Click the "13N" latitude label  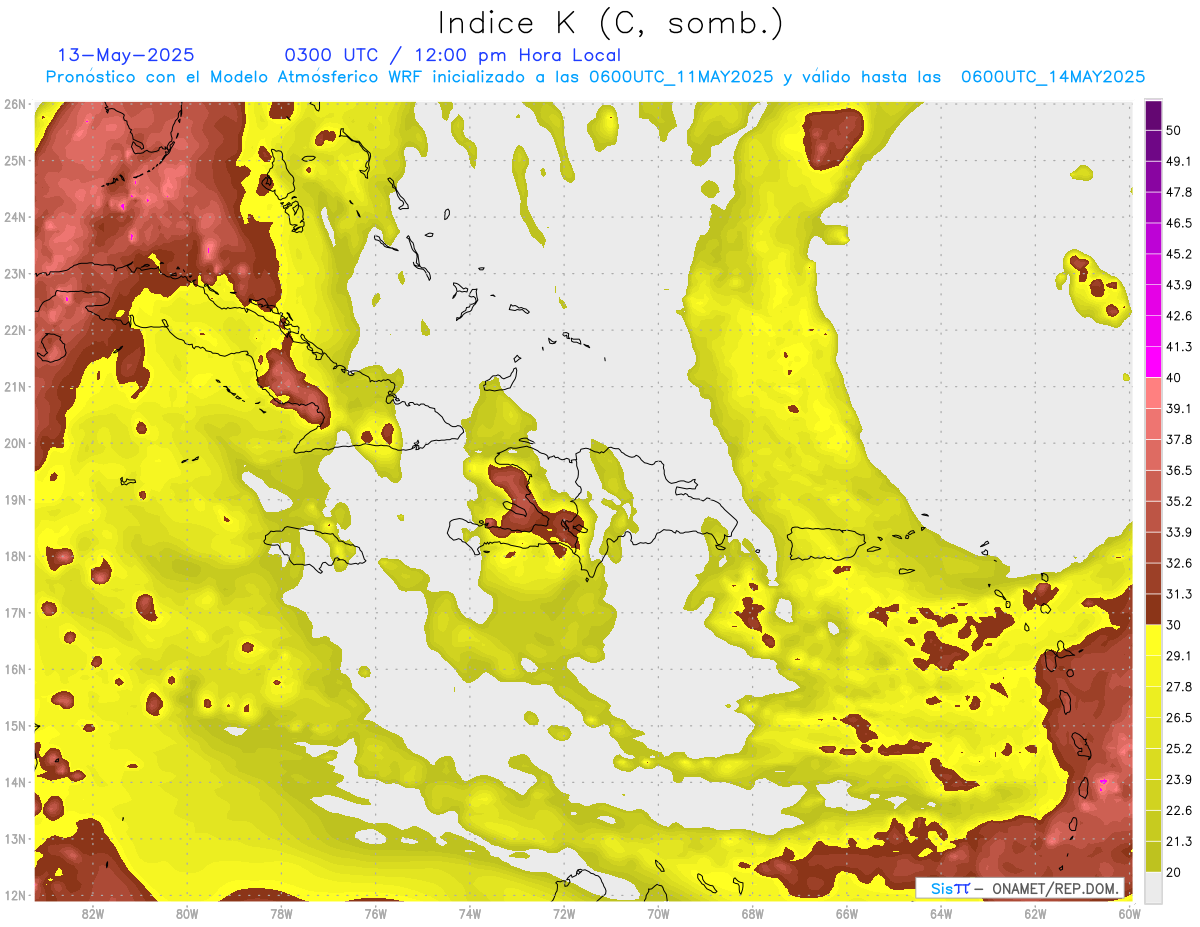(x=14, y=838)
